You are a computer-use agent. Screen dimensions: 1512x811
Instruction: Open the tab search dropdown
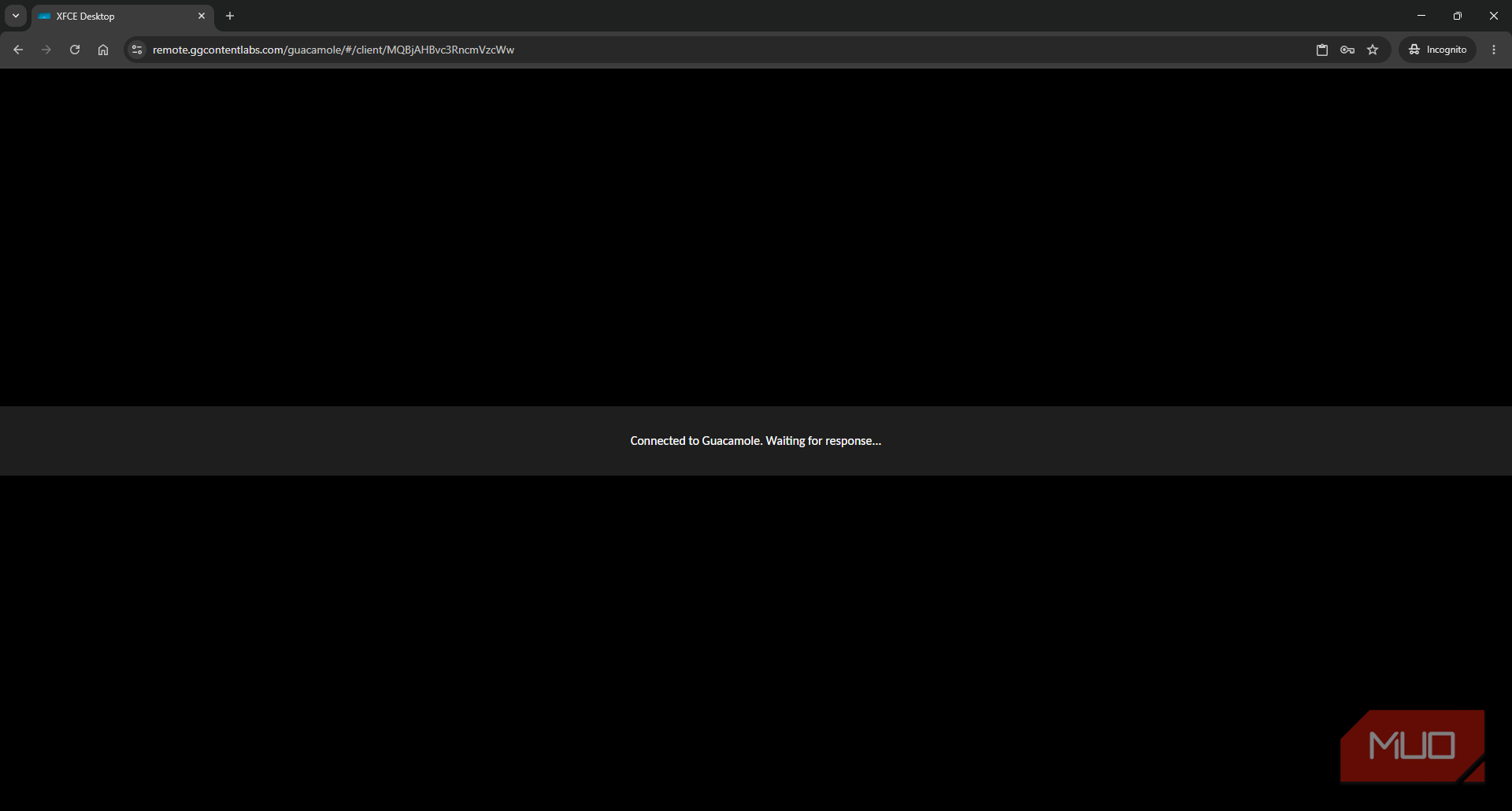pos(16,16)
